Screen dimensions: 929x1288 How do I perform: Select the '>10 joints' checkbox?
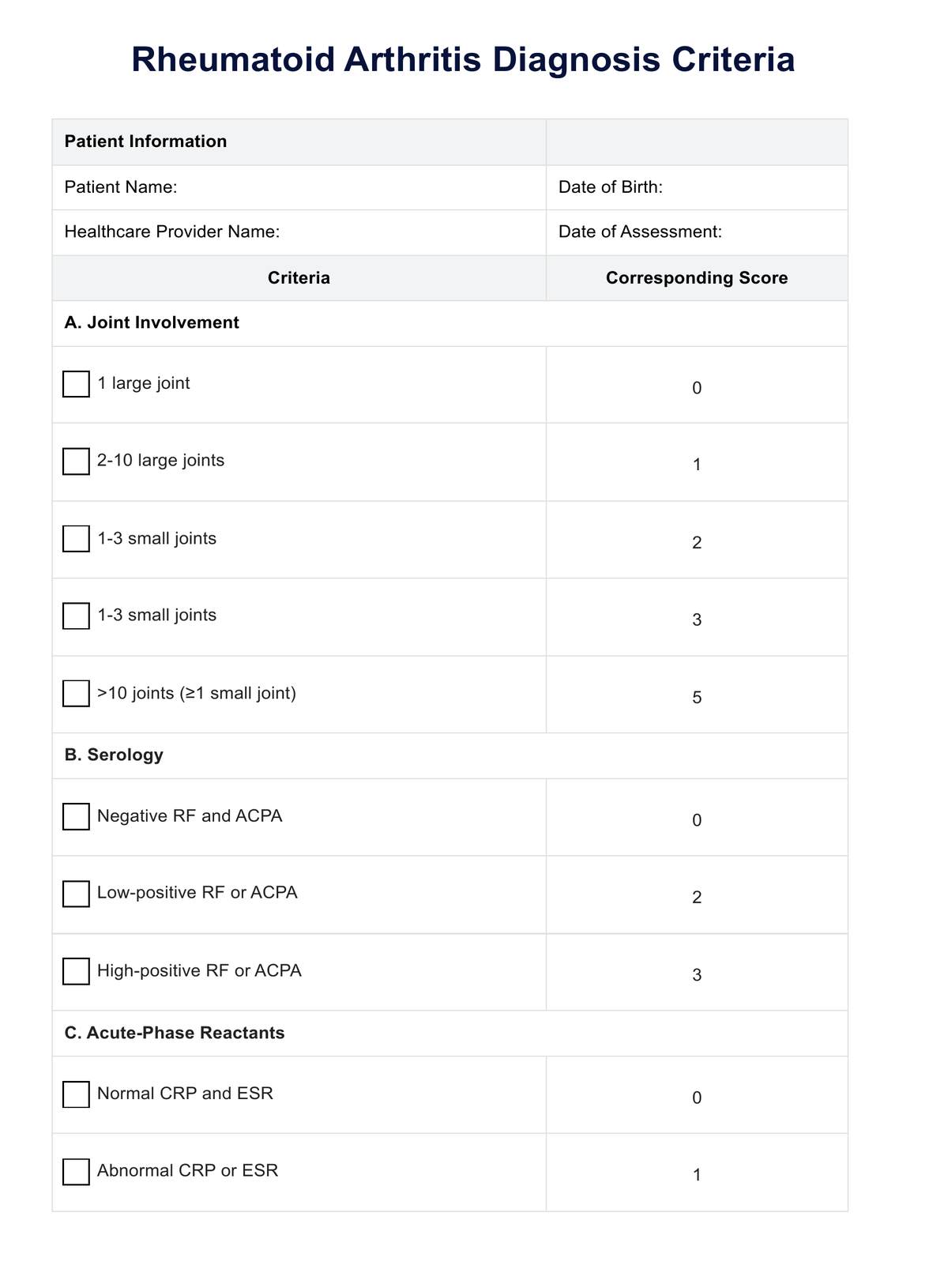tap(76, 694)
